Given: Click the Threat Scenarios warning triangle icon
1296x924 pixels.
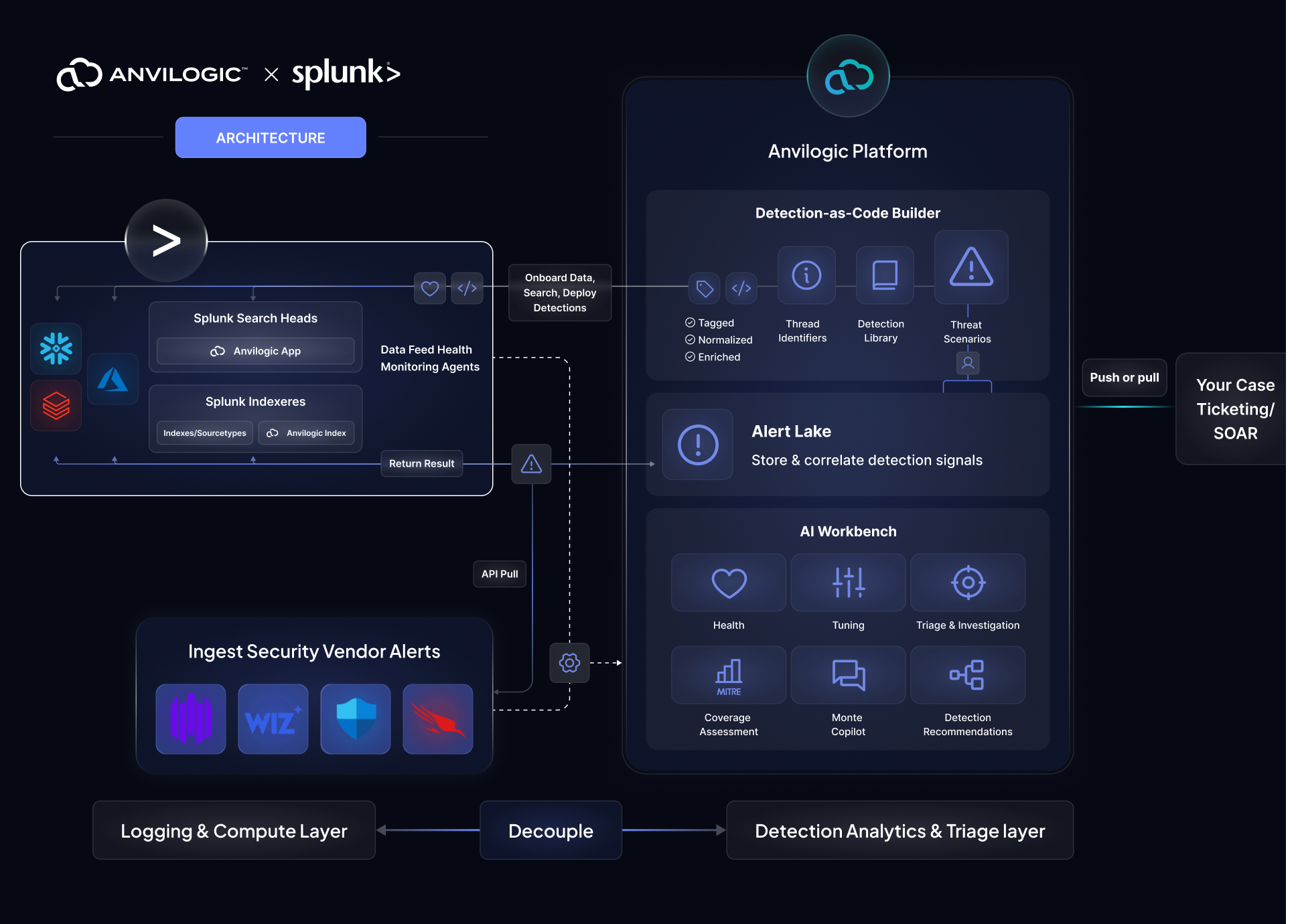Looking at the screenshot, I should point(971,267).
